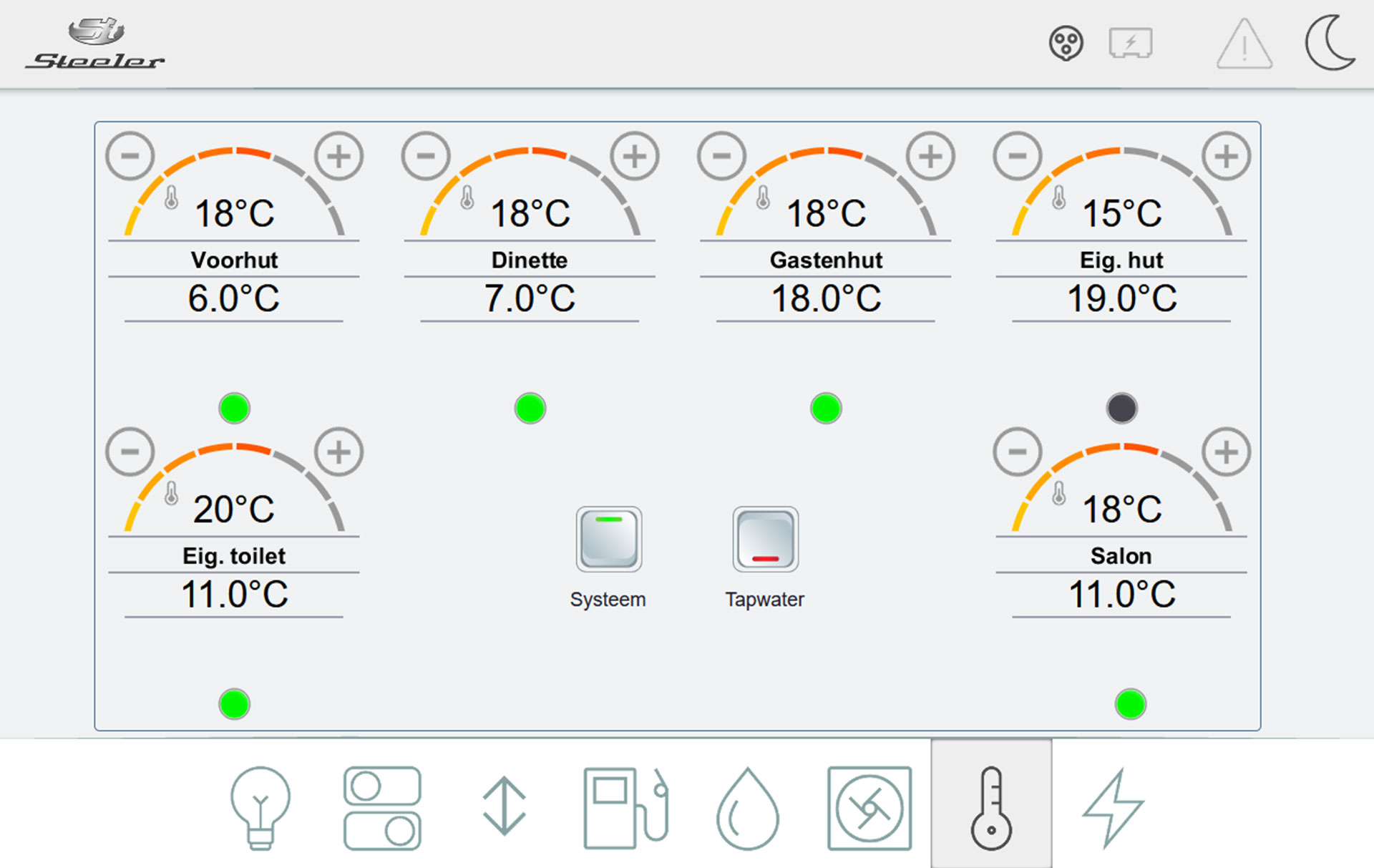Raise the Salon target temperature
The height and width of the screenshot is (868, 1374).
coord(1226,452)
